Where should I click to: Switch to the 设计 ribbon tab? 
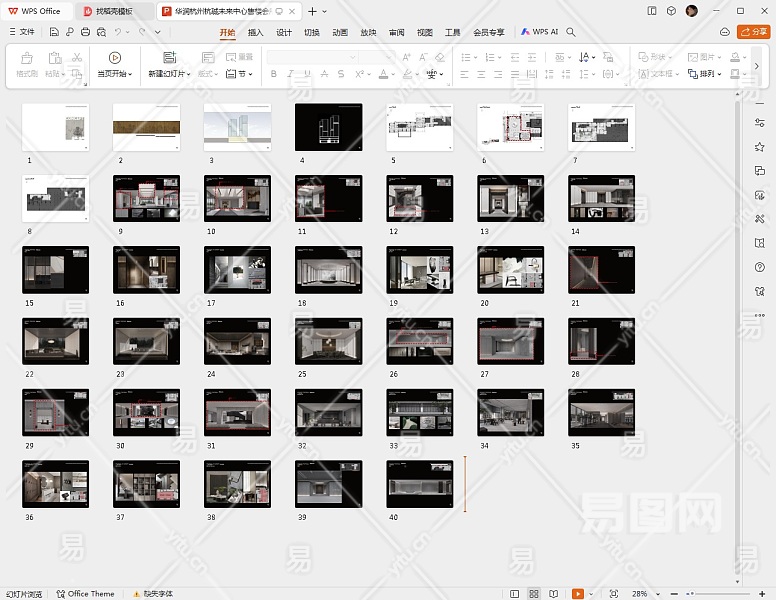coord(284,32)
